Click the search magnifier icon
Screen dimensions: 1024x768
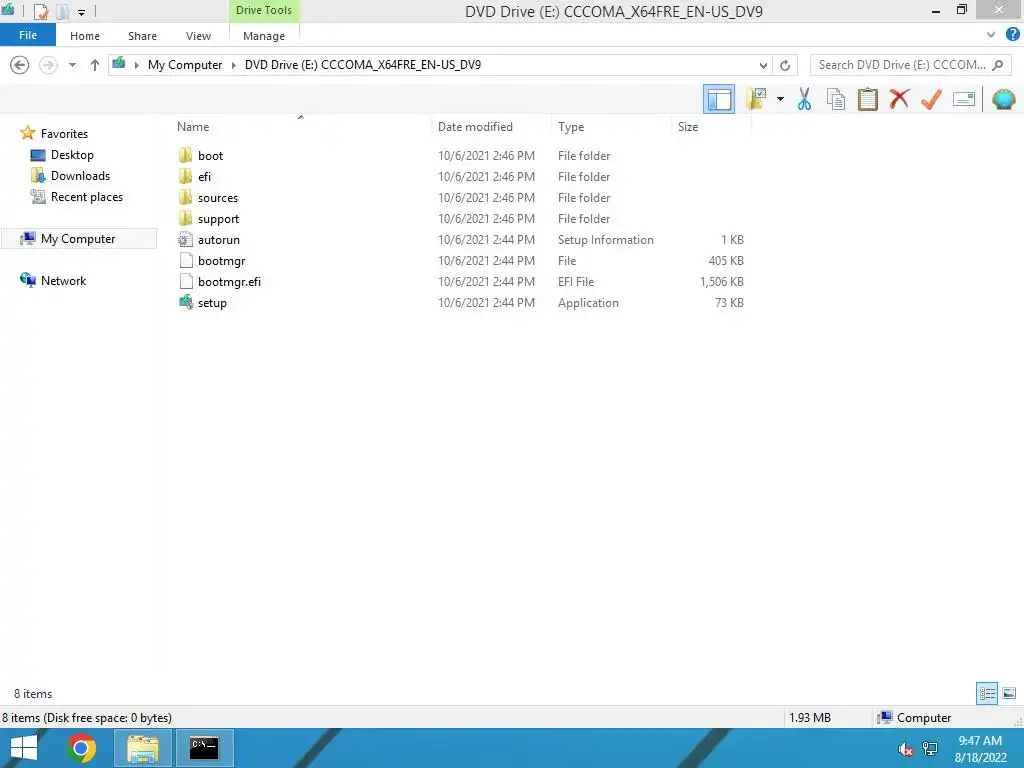(x=998, y=65)
